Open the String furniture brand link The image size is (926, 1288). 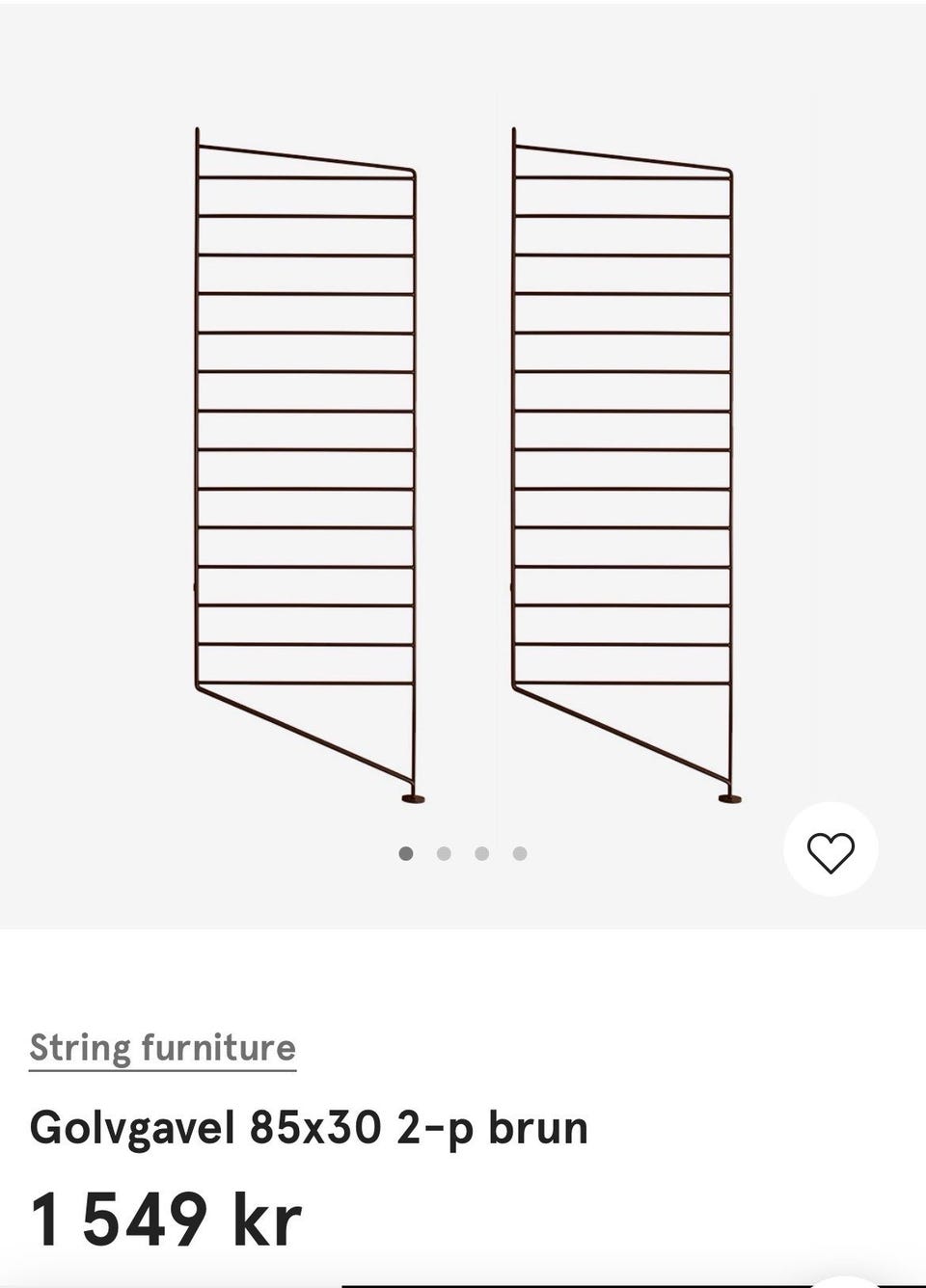(x=162, y=1047)
